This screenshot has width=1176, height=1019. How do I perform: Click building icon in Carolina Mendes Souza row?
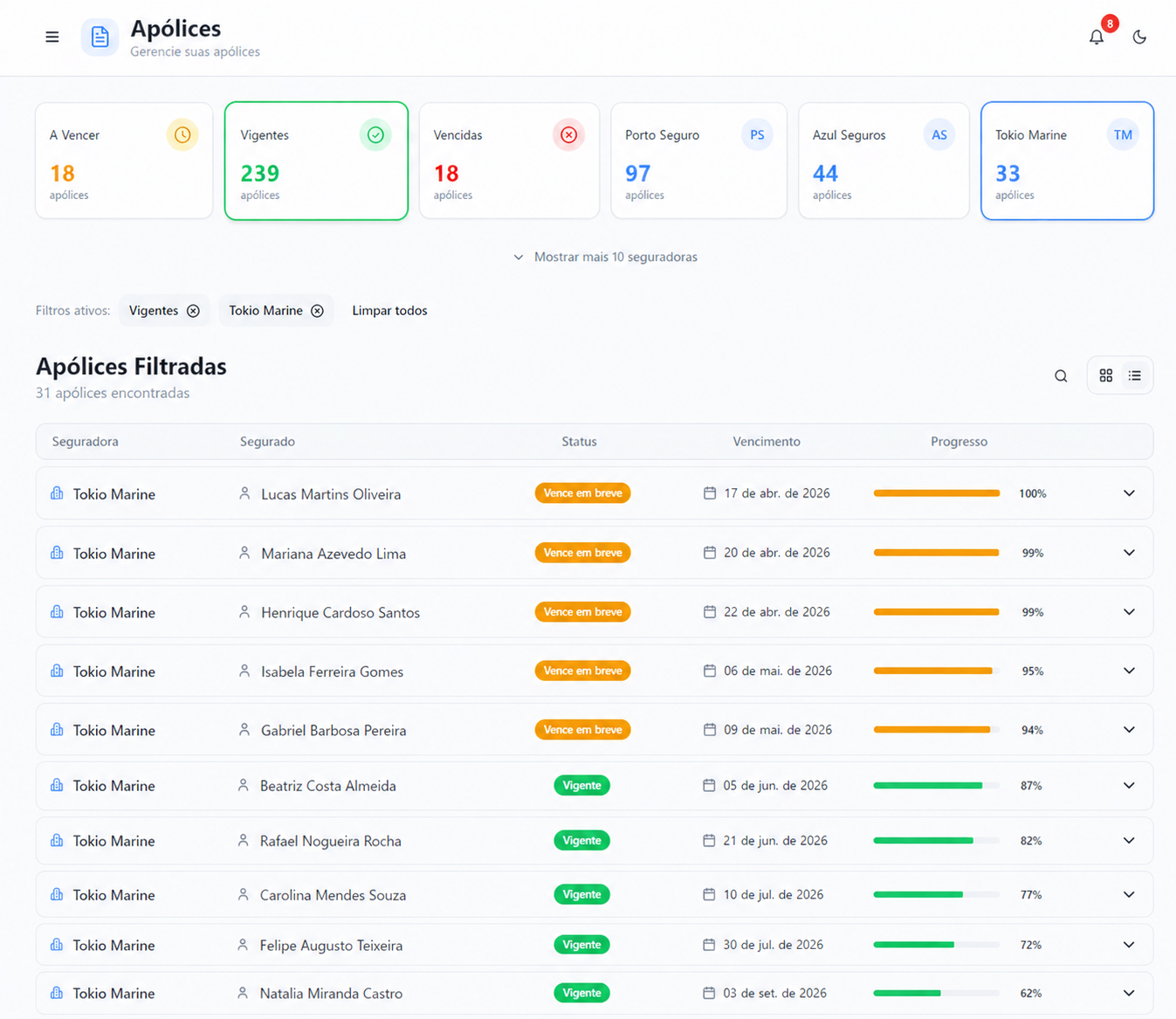pos(57,895)
